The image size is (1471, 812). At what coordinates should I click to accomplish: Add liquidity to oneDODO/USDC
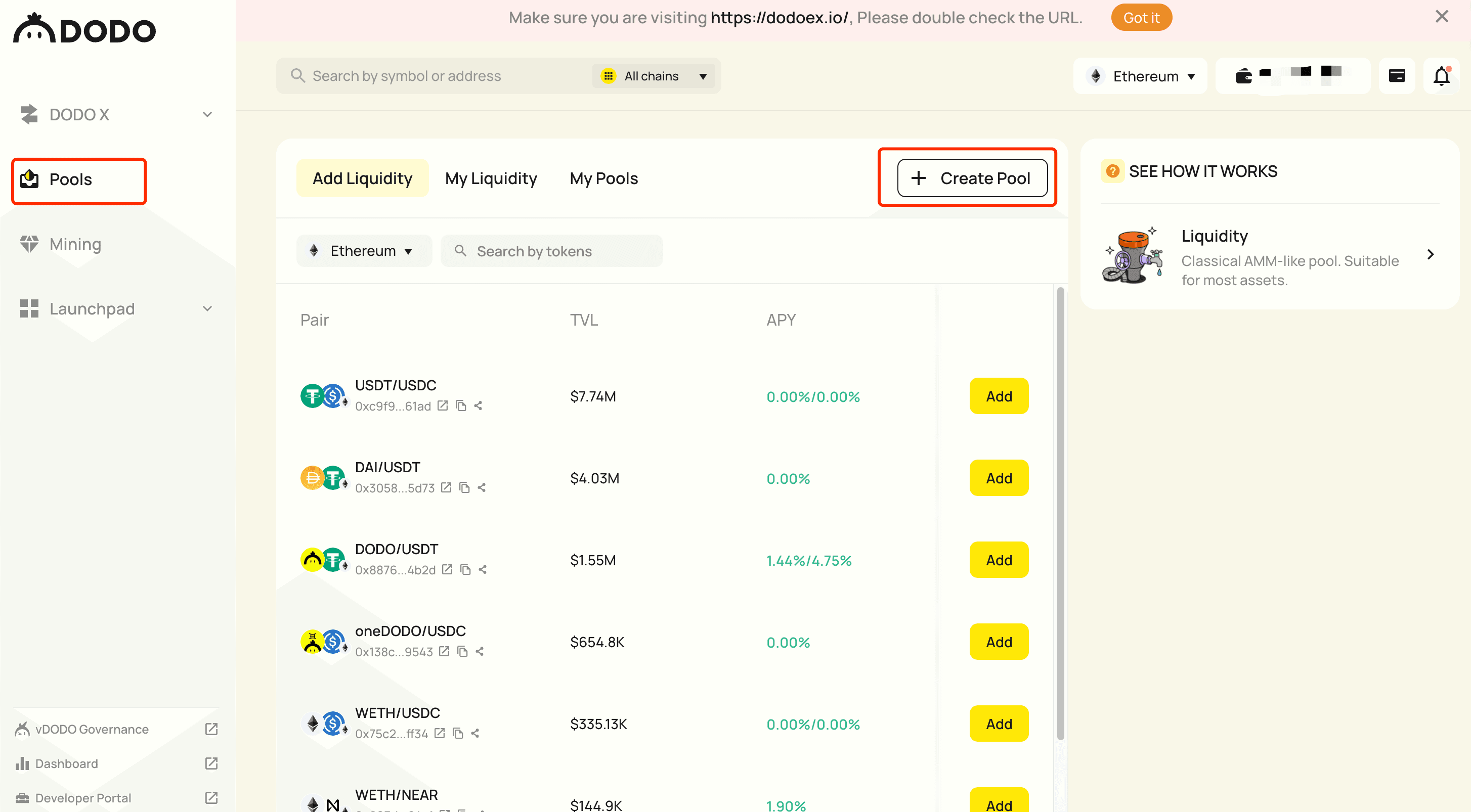click(x=998, y=642)
